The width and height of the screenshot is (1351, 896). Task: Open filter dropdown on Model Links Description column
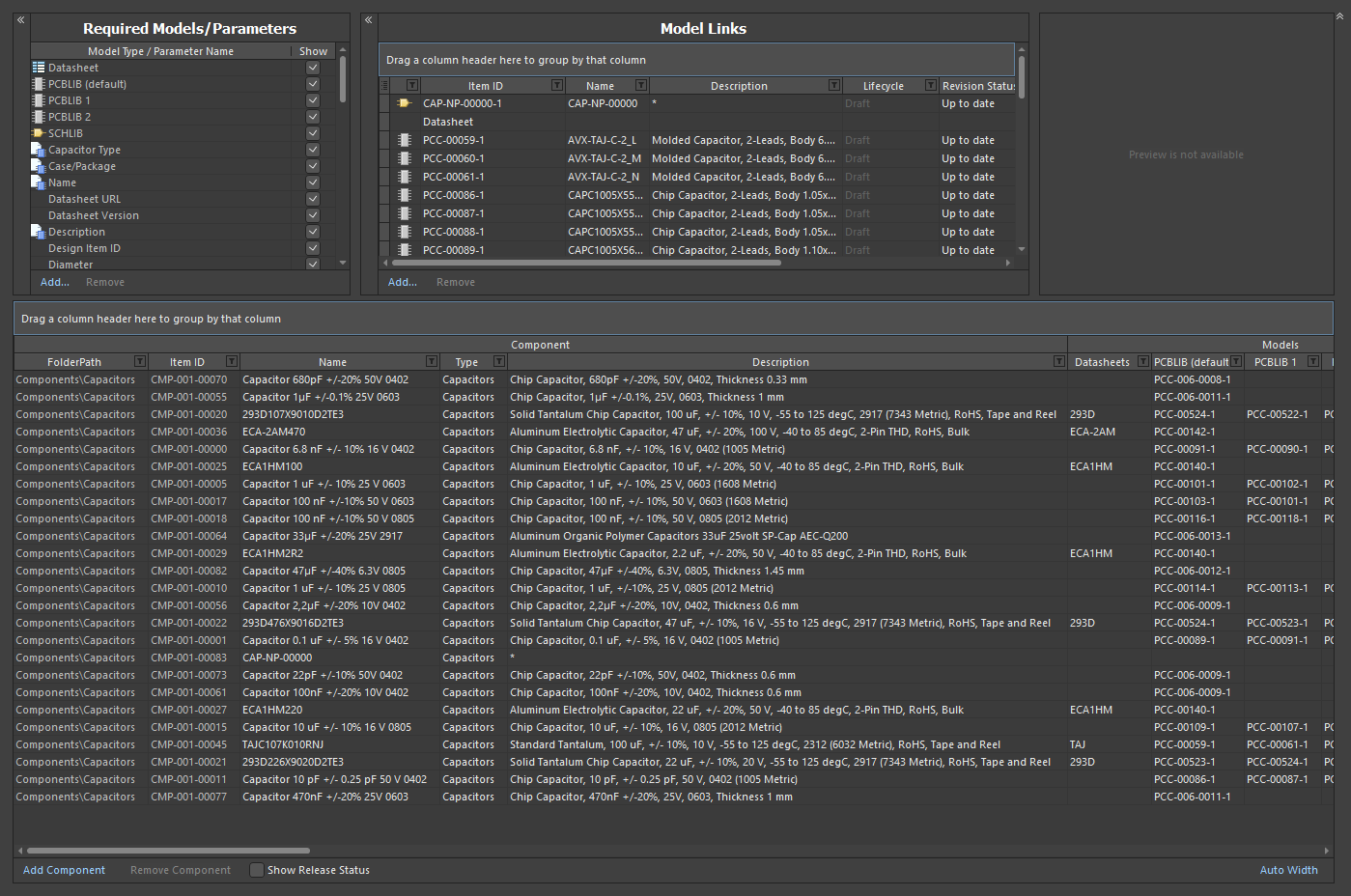click(x=834, y=86)
